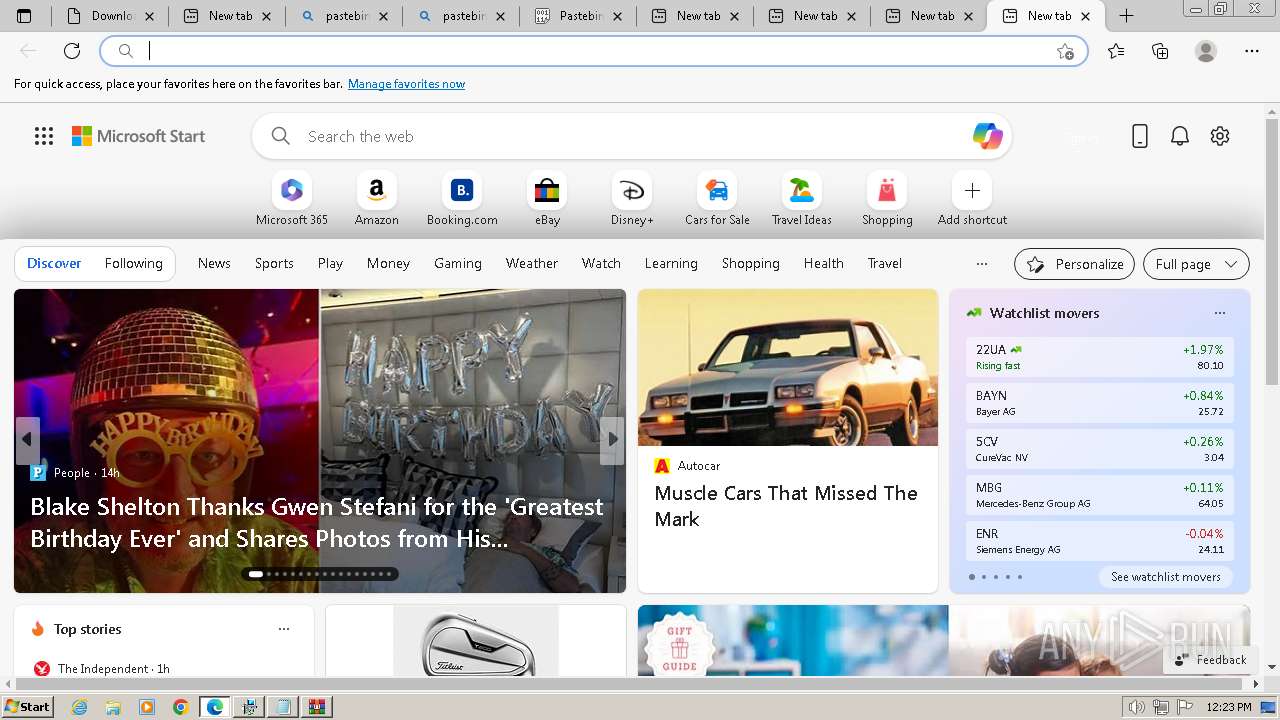This screenshot has width=1280, height=720.
Task: Open Watchlist movers options menu
Action: click(x=1219, y=313)
